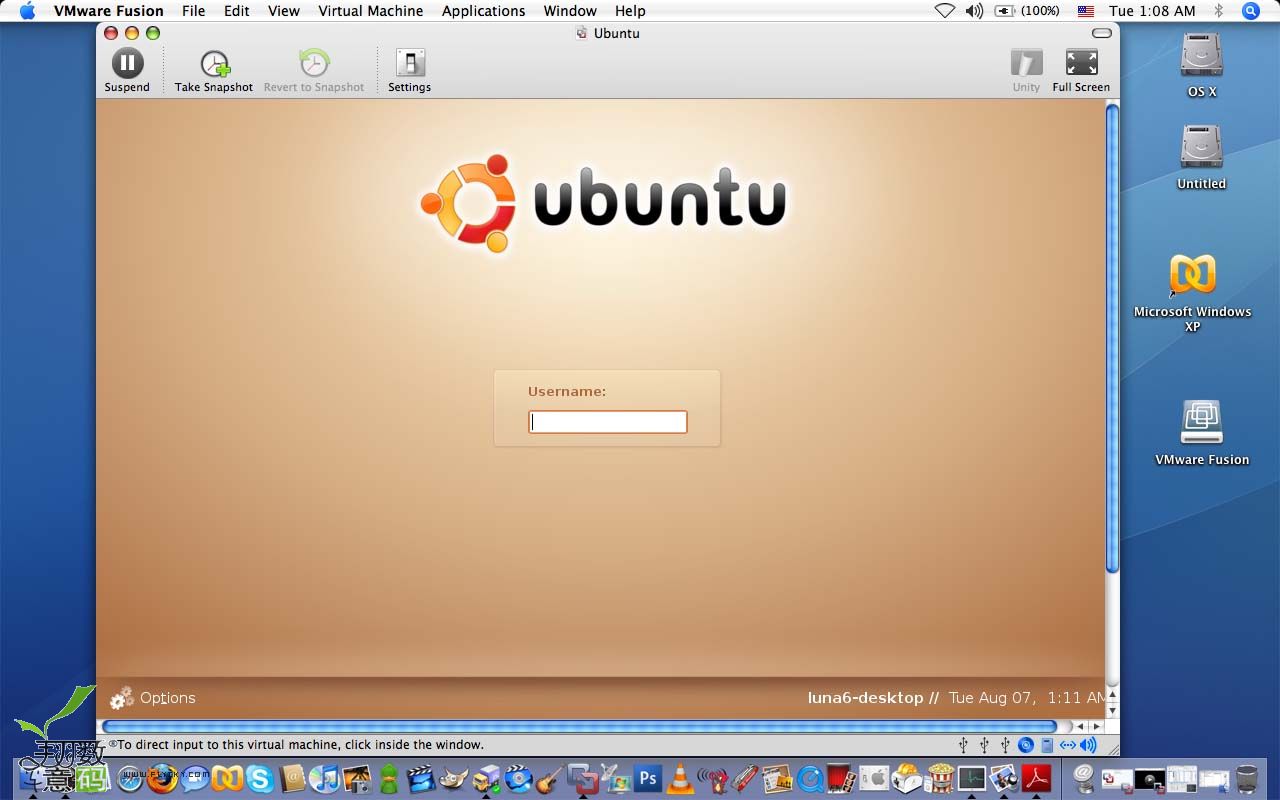
Task: Click the Bluetooth menu bar icon
Action: [1219, 11]
